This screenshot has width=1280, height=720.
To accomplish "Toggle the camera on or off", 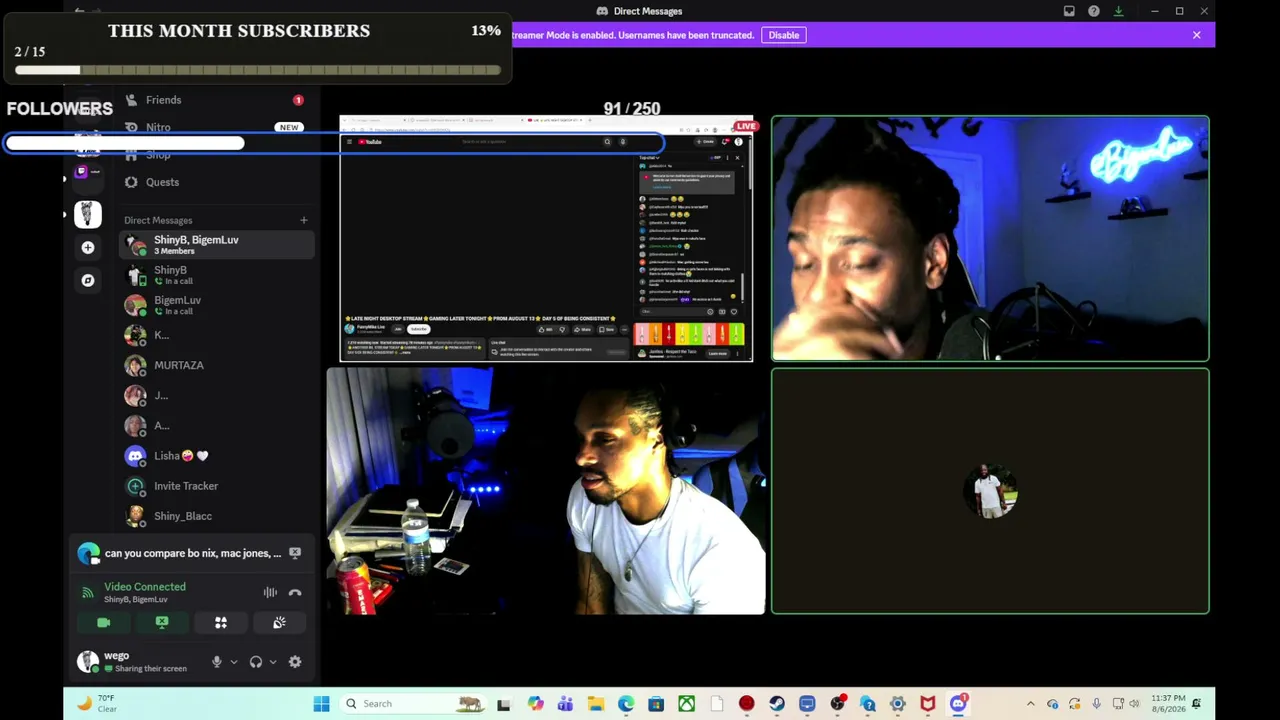I will [x=104, y=623].
